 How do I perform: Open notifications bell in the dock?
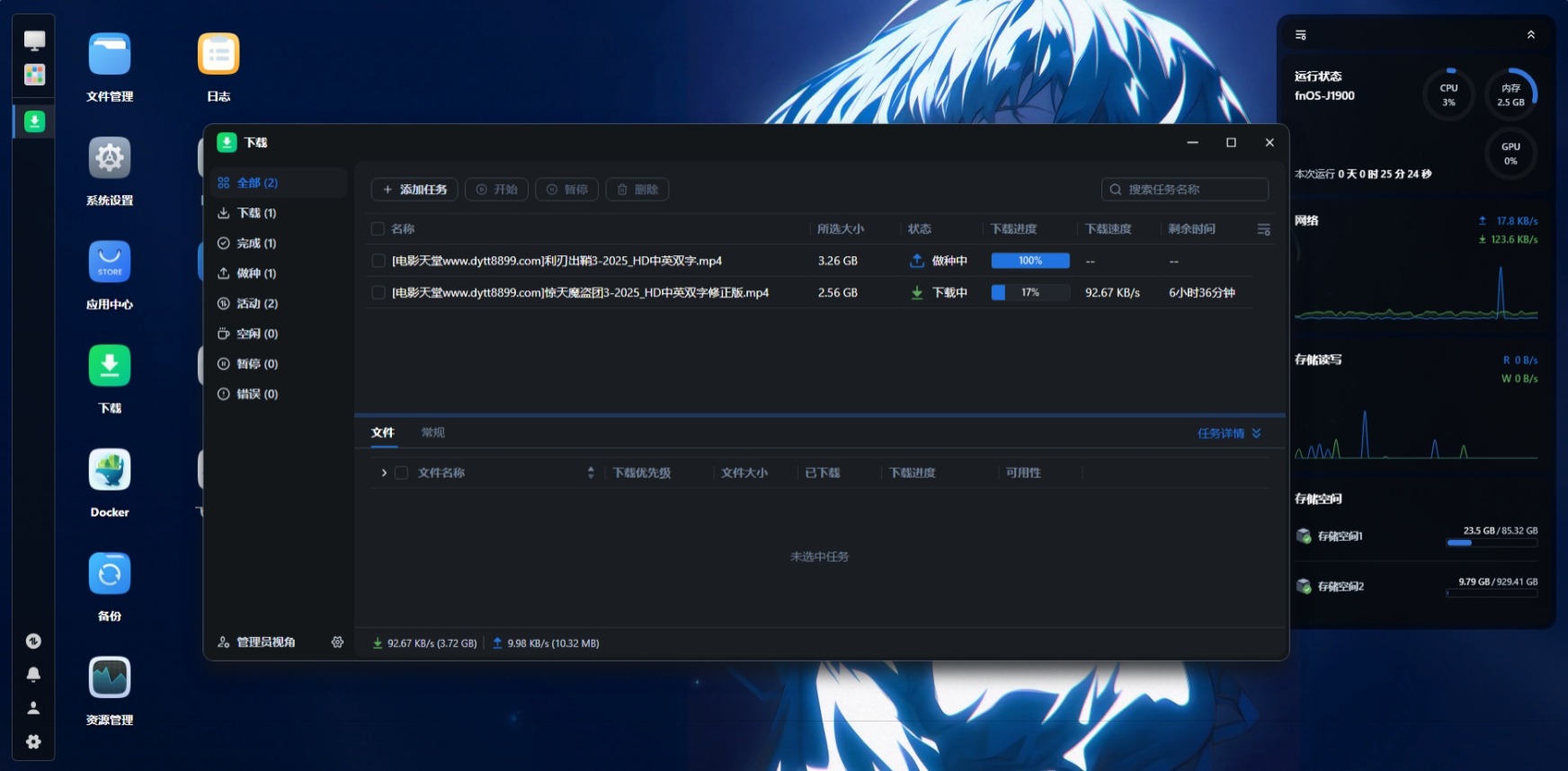33,674
